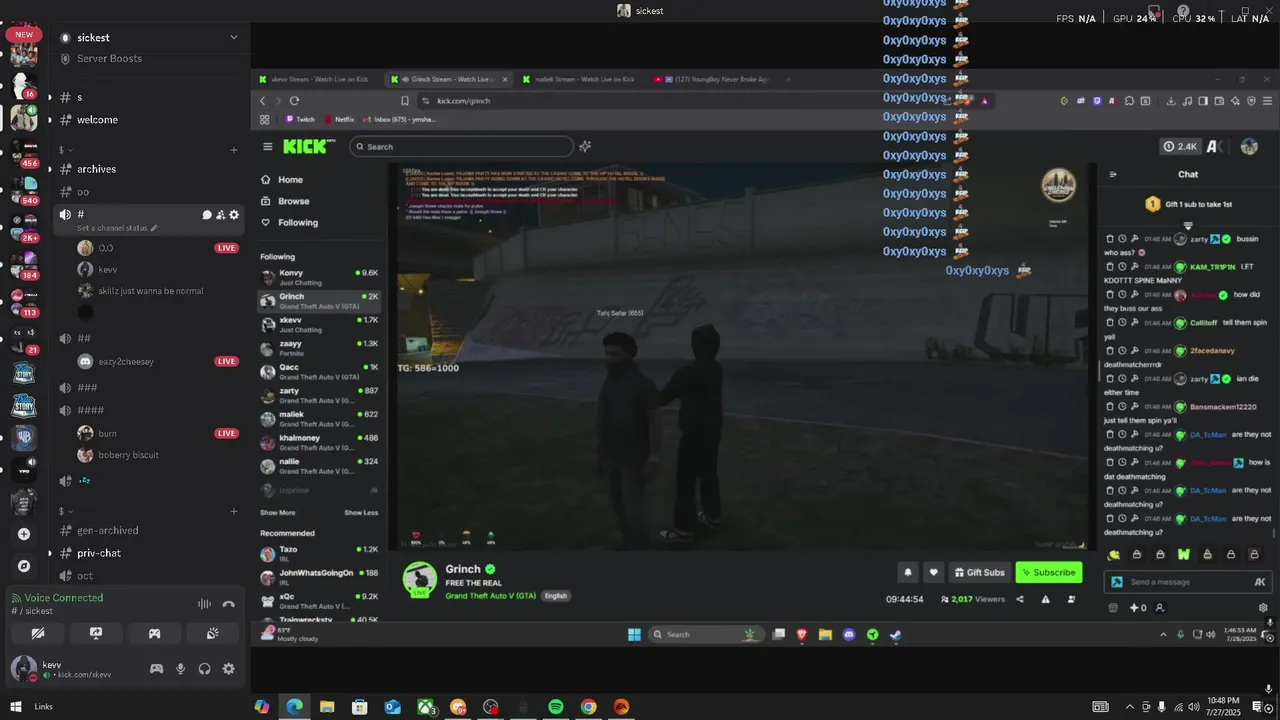The width and height of the screenshot is (1280, 720).
Task: Edit # voice channel settings gear
Action: 234,215
